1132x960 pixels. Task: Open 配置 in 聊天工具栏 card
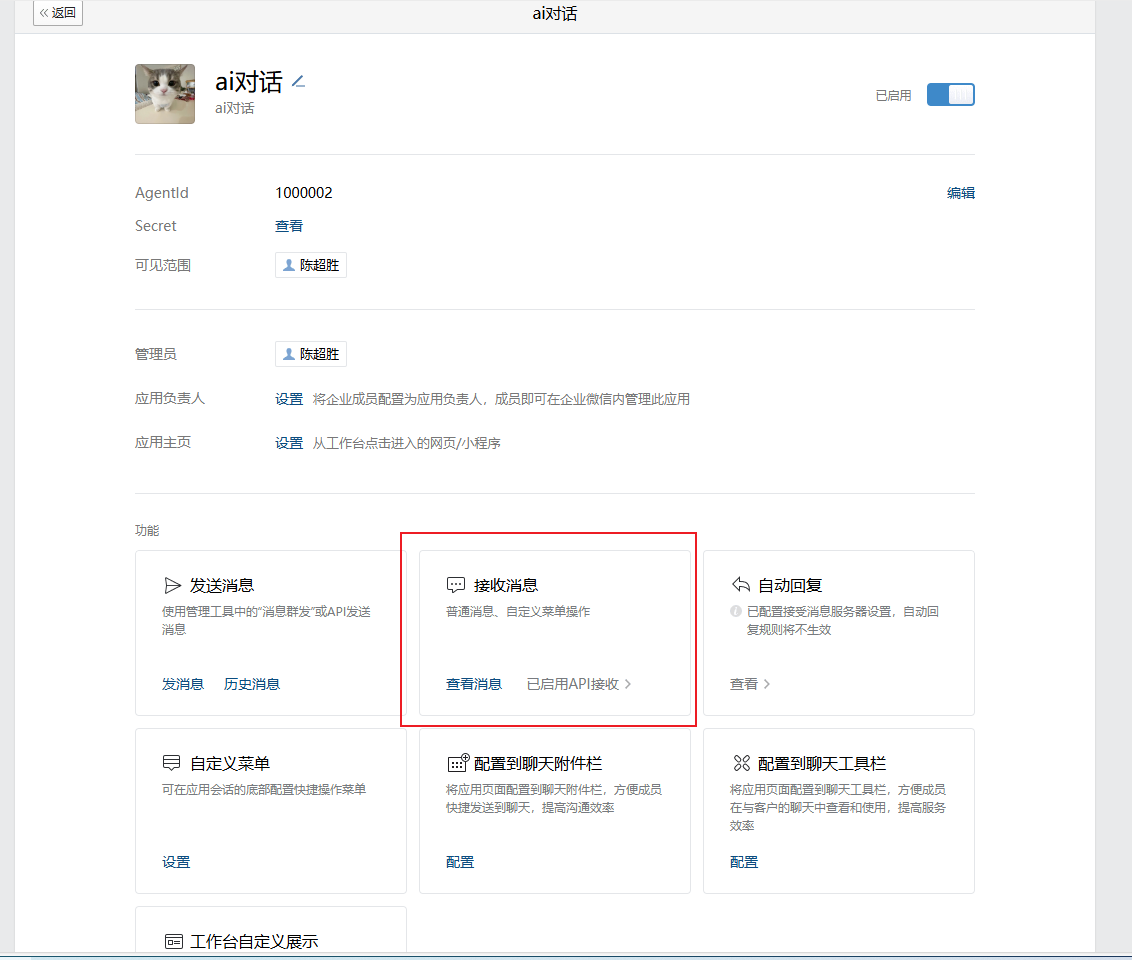pos(744,863)
